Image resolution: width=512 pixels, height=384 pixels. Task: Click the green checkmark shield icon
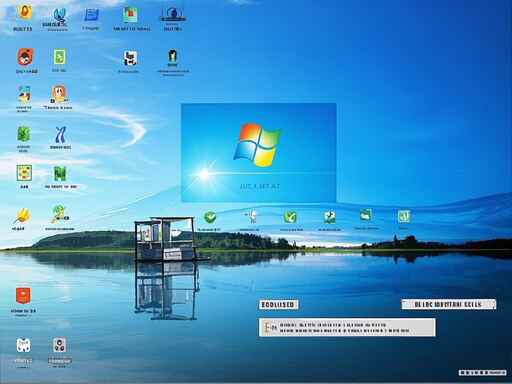click(x=210, y=218)
